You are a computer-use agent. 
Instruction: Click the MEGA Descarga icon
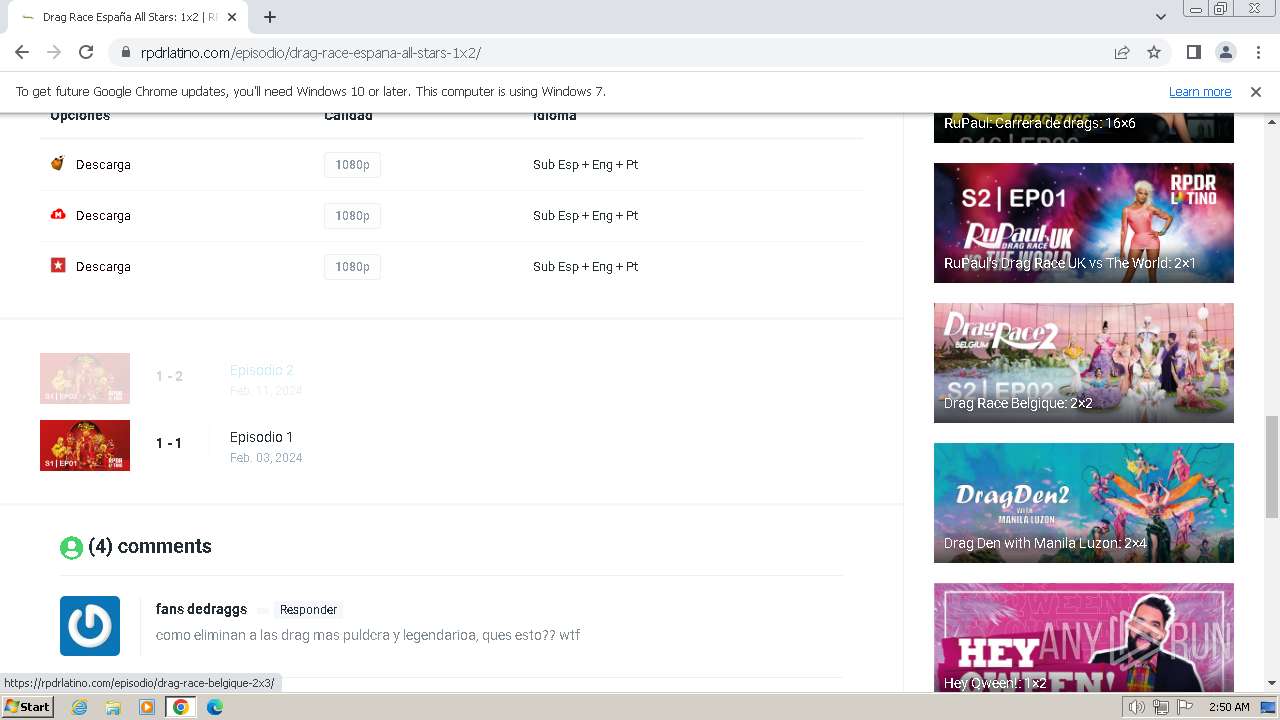(x=58, y=214)
